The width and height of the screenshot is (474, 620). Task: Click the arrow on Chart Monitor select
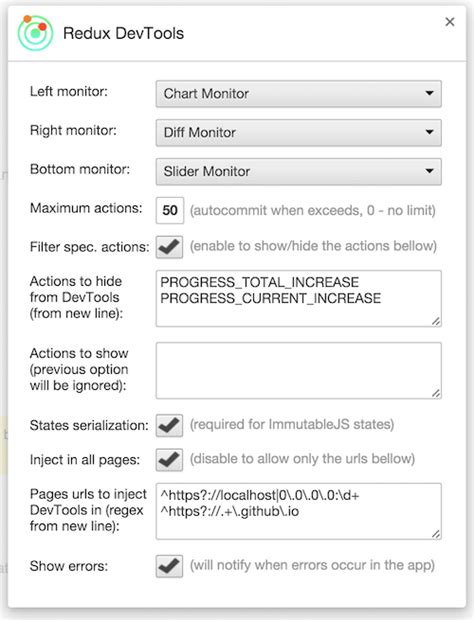(x=429, y=93)
